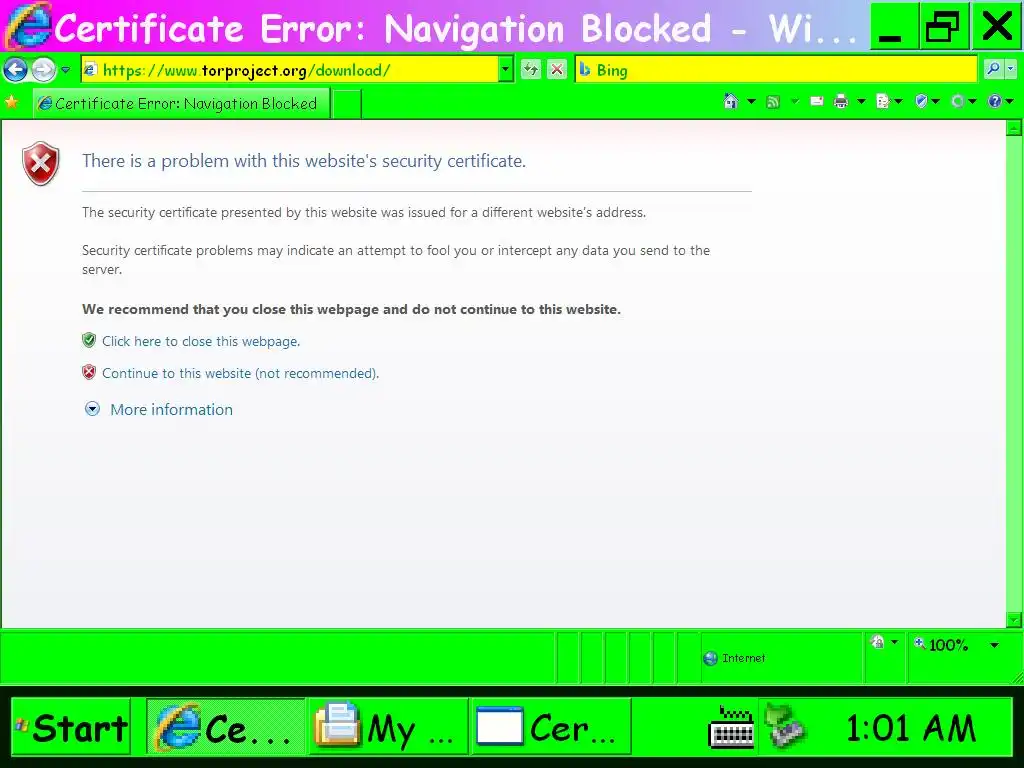Click 'Click here to close this webpage' link

[201, 342]
